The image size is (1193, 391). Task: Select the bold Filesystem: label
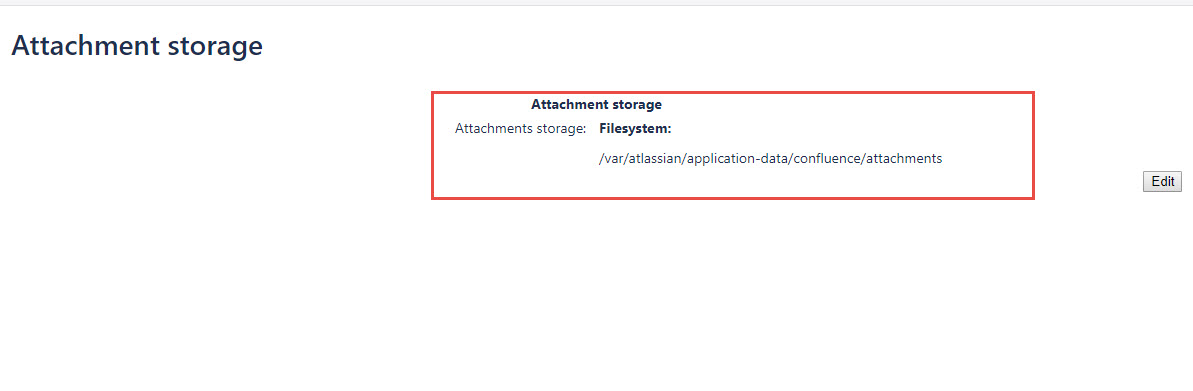[x=635, y=129]
